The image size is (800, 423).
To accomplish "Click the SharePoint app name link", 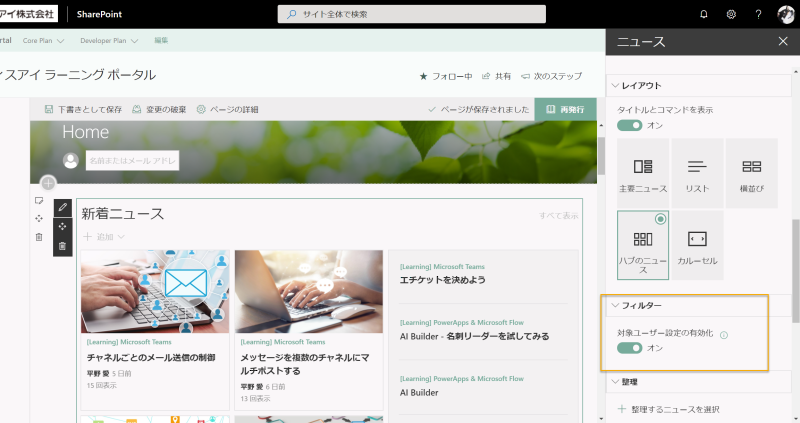I will (x=99, y=14).
